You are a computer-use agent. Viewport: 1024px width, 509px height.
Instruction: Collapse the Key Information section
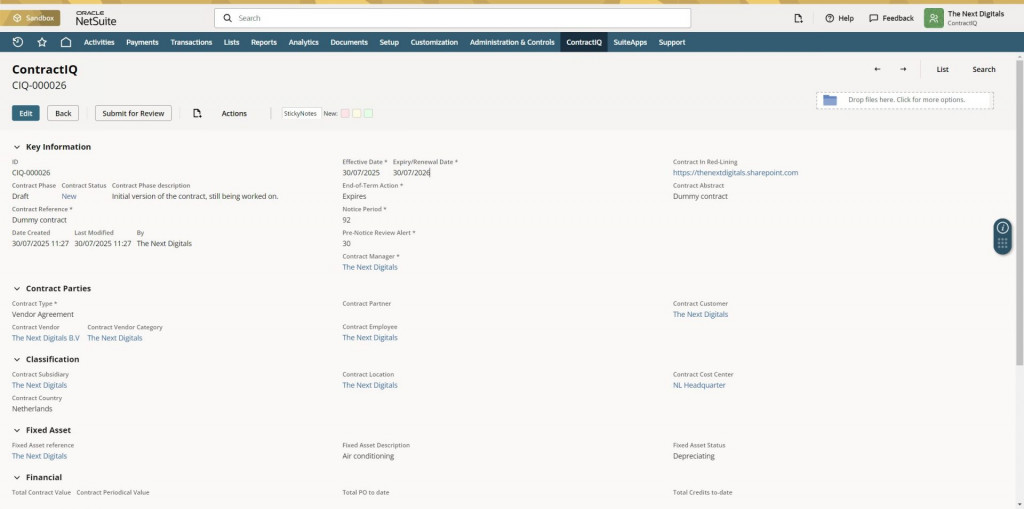[17, 147]
